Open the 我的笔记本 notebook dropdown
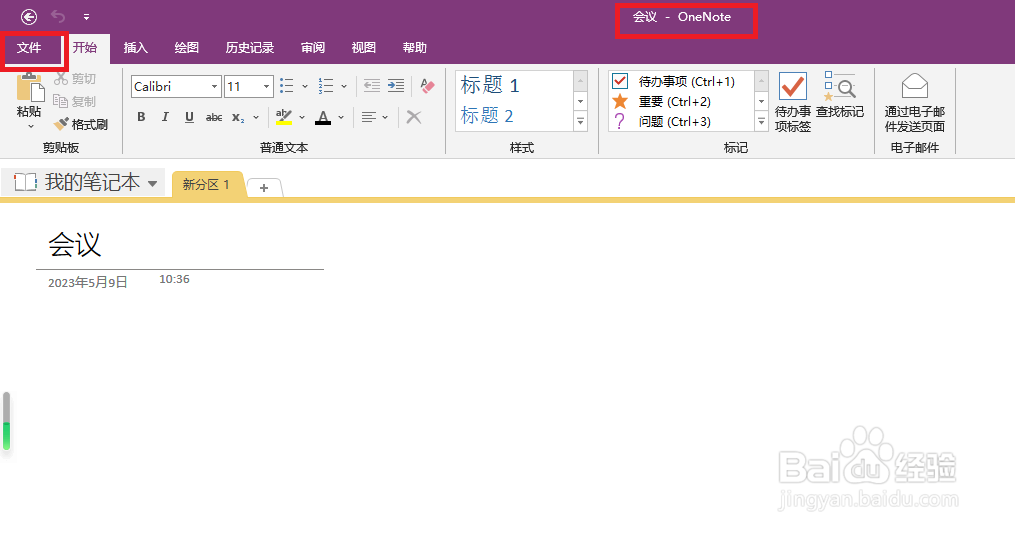1015x534 pixels. click(85, 183)
